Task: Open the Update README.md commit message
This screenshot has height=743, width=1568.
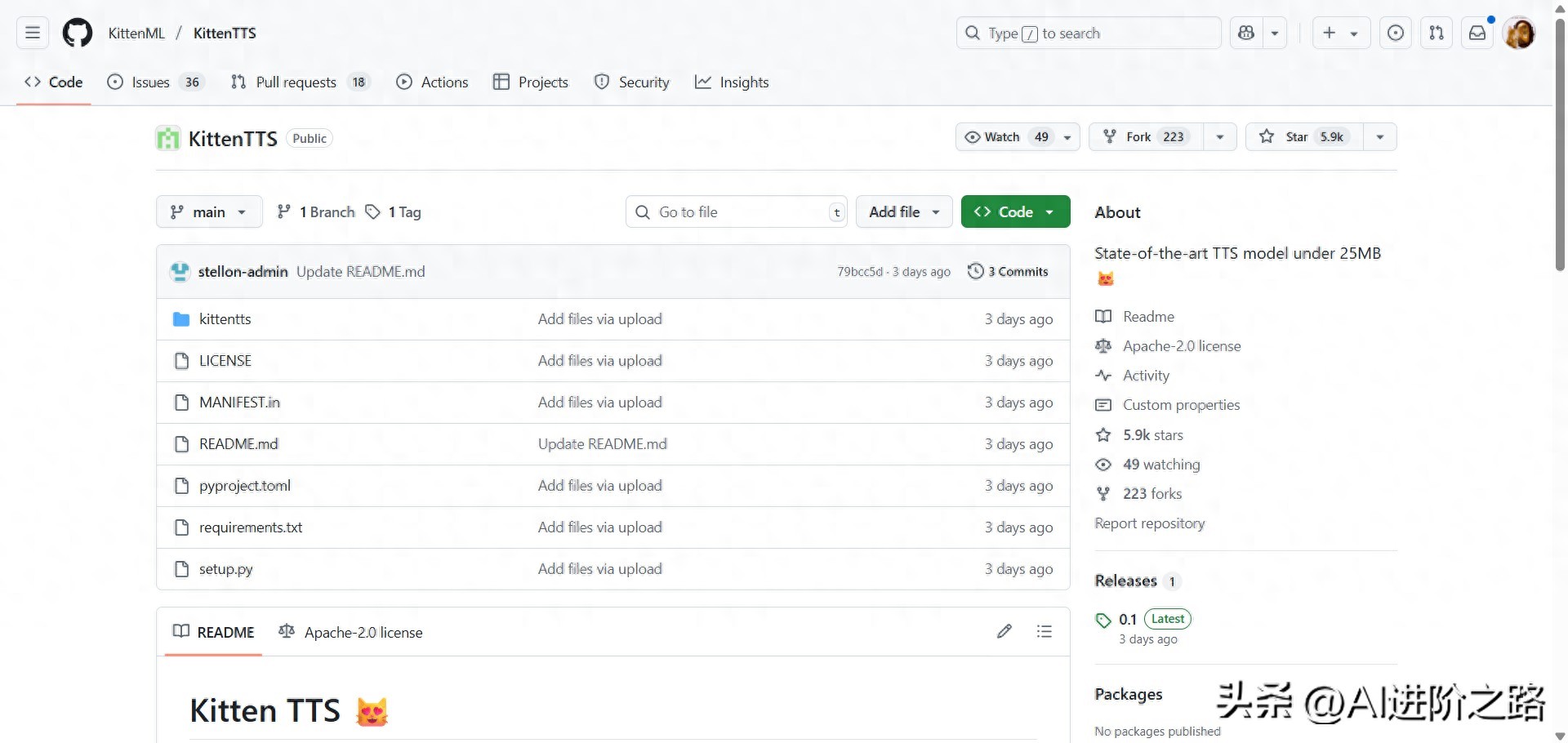Action: click(360, 272)
